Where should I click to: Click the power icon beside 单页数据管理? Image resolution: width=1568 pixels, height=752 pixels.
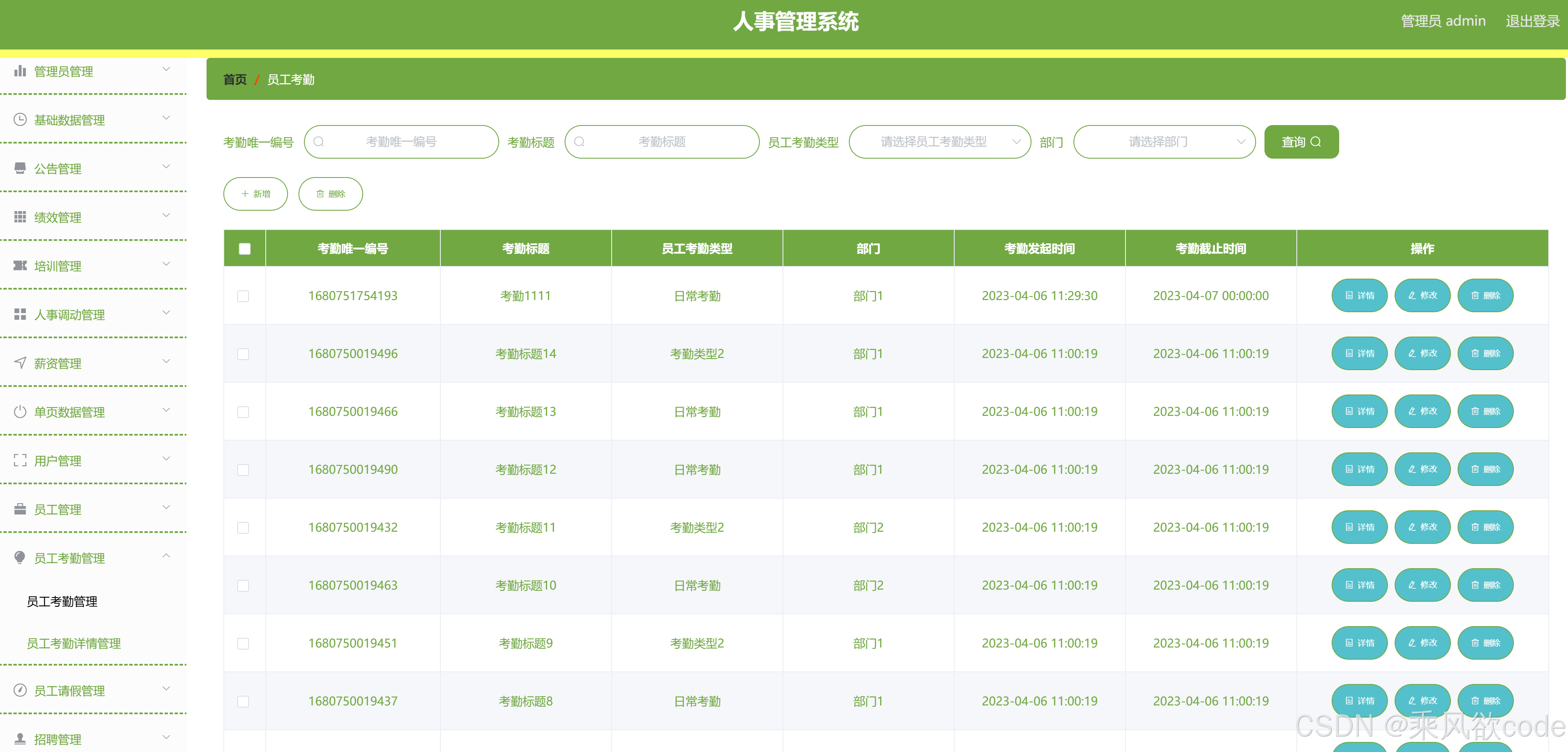pyautogui.click(x=20, y=412)
